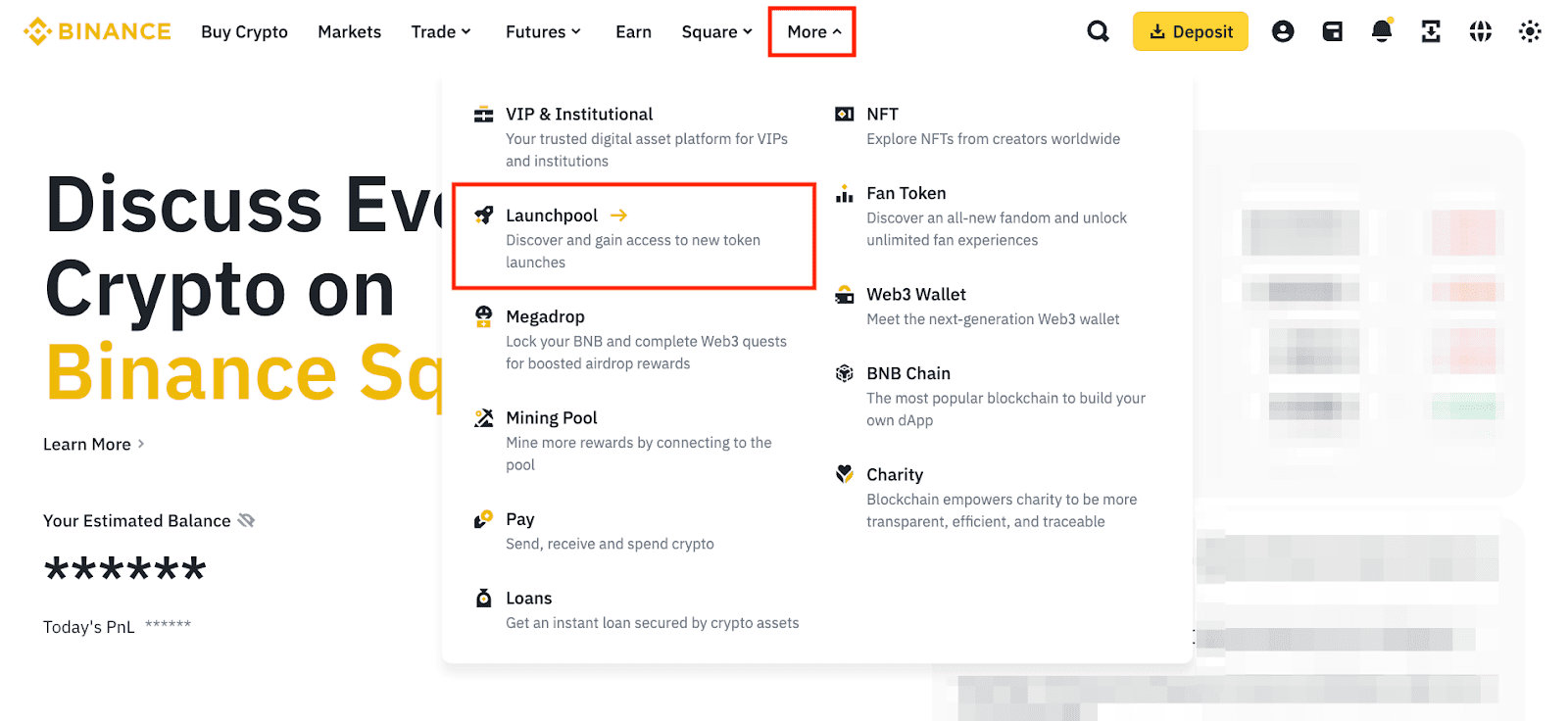Click the Launchpool arrow icon
Image resolution: width=1568 pixels, height=721 pixels.
click(x=618, y=216)
